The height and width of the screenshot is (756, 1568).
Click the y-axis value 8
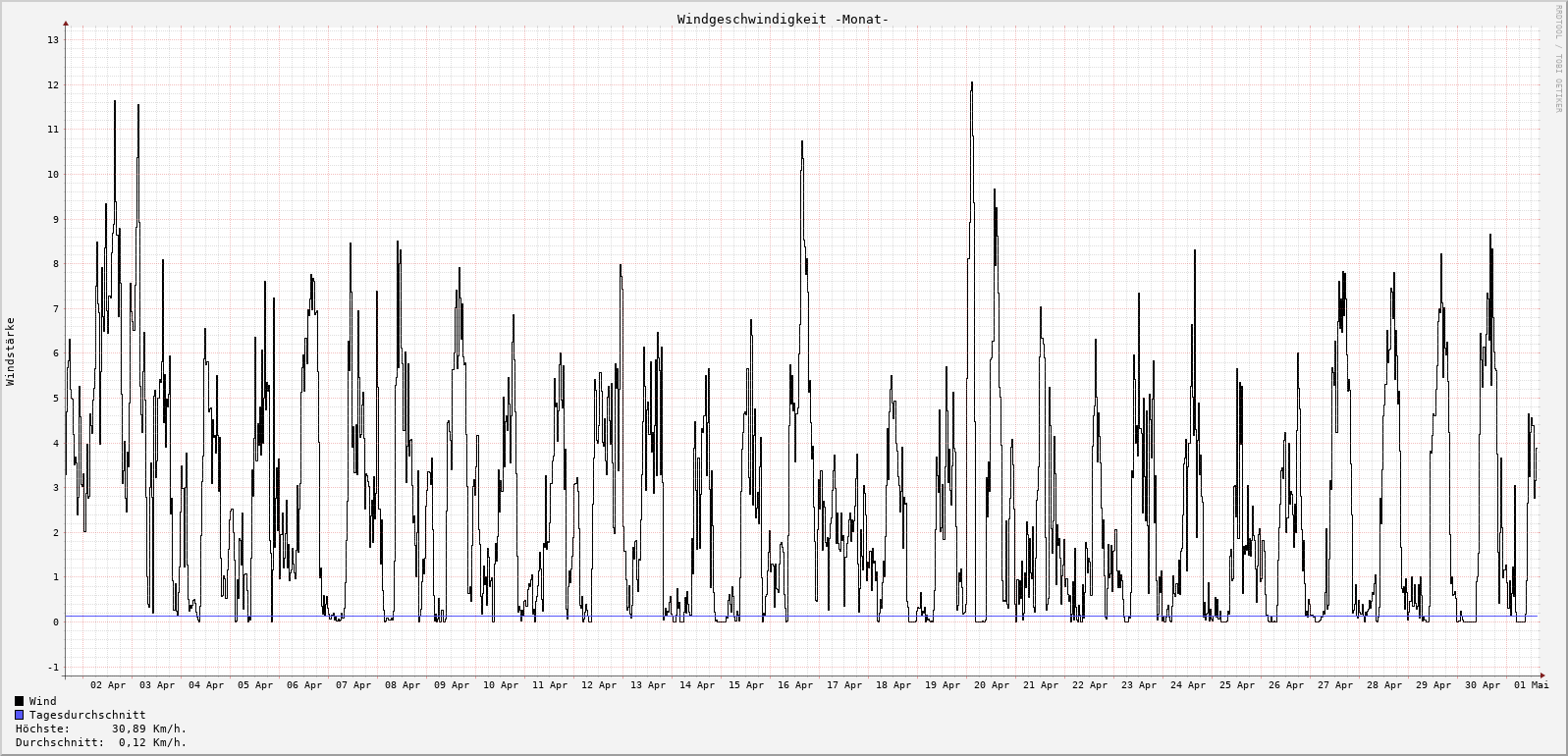pos(56,264)
